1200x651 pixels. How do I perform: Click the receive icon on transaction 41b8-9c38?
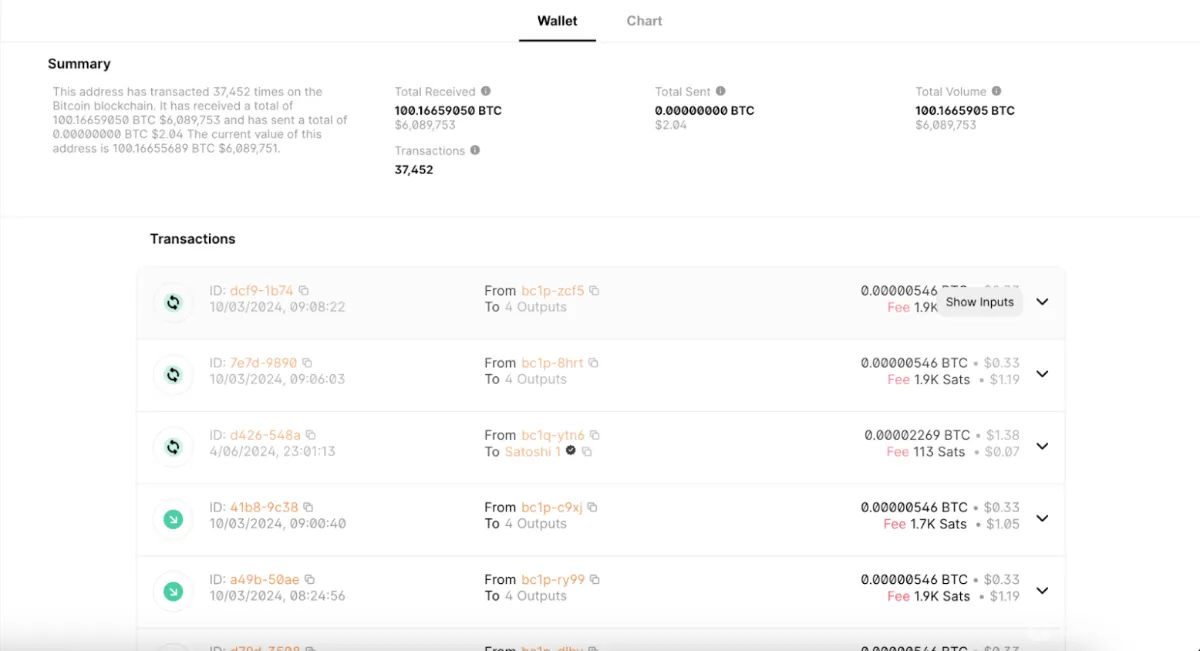tap(173, 518)
